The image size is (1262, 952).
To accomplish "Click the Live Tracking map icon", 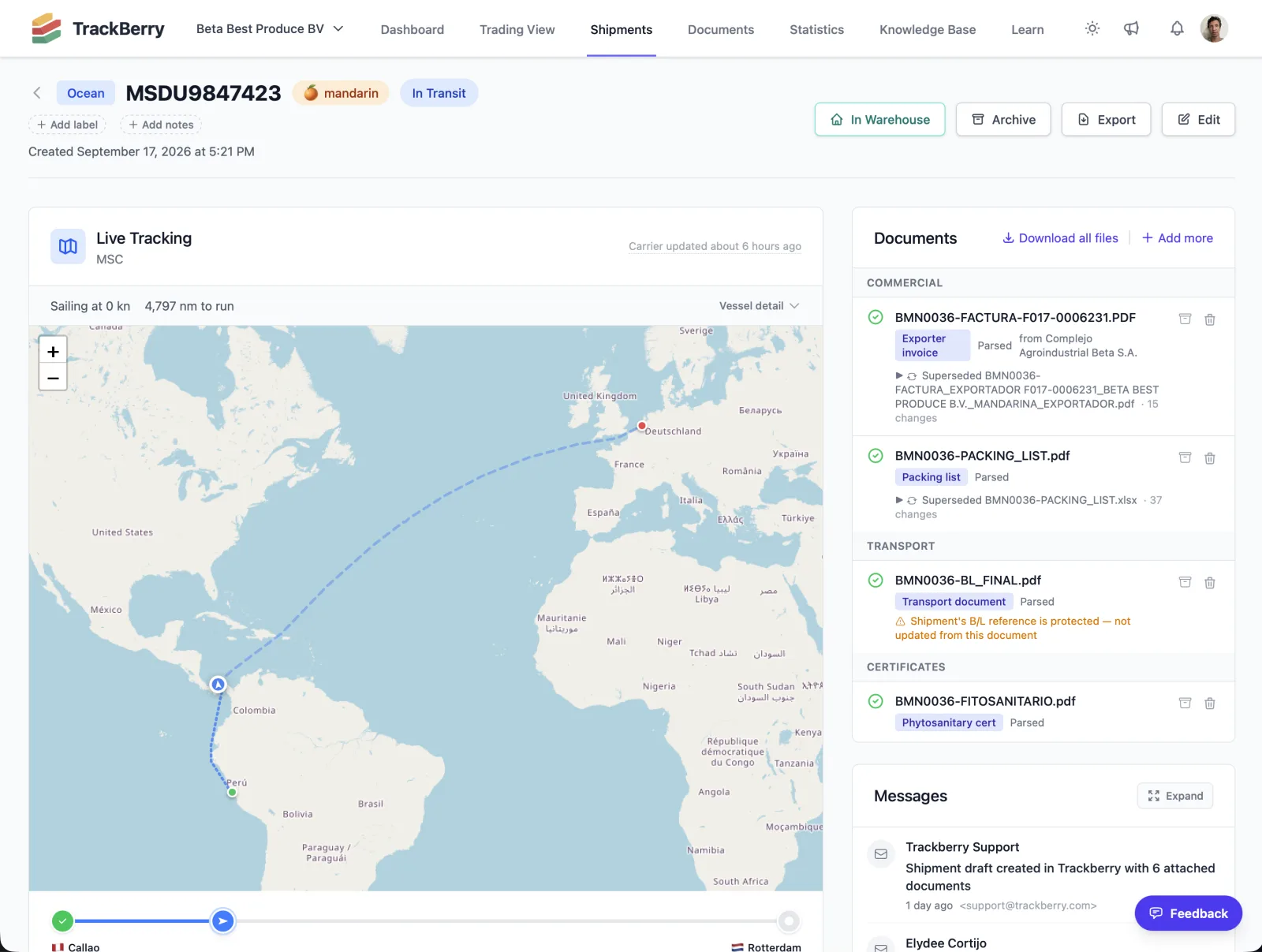I will 69,246.
